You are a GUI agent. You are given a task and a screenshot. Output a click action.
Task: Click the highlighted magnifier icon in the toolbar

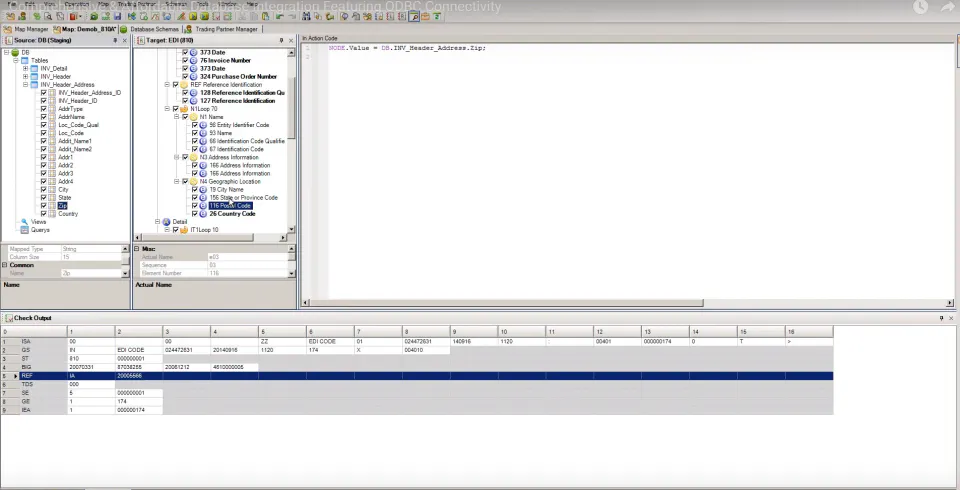[x=414, y=17]
